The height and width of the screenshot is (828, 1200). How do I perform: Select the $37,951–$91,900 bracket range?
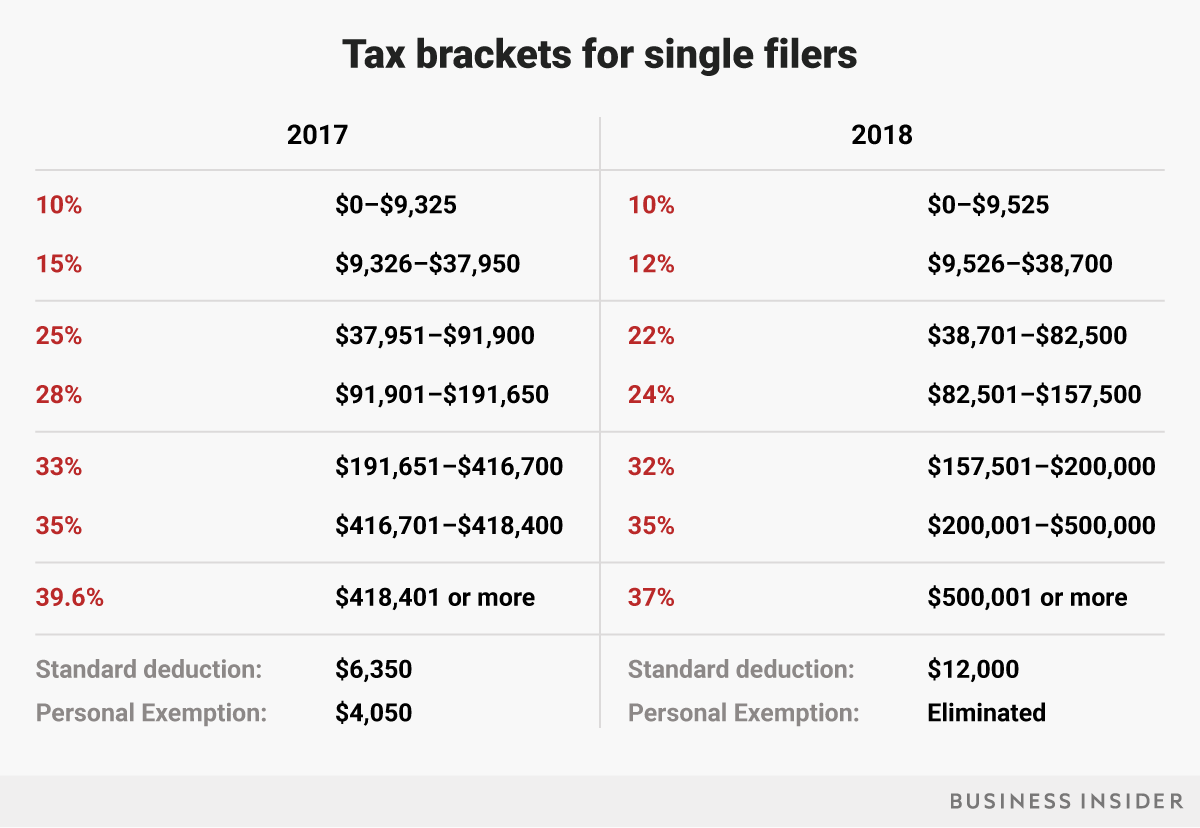pyautogui.click(x=435, y=335)
